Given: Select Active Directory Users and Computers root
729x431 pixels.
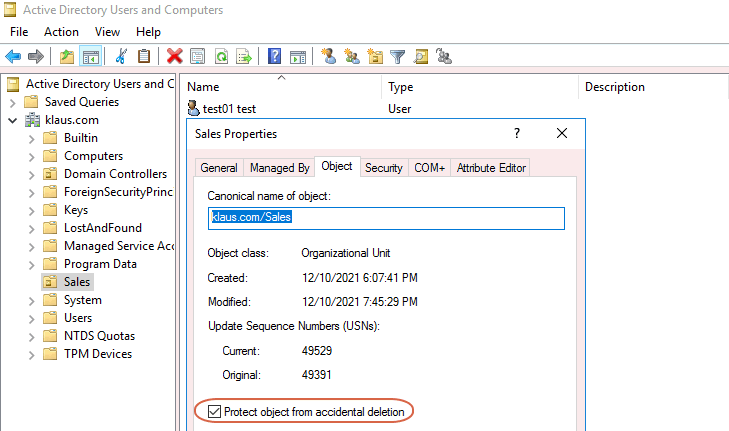Looking at the screenshot, I should point(99,84).
